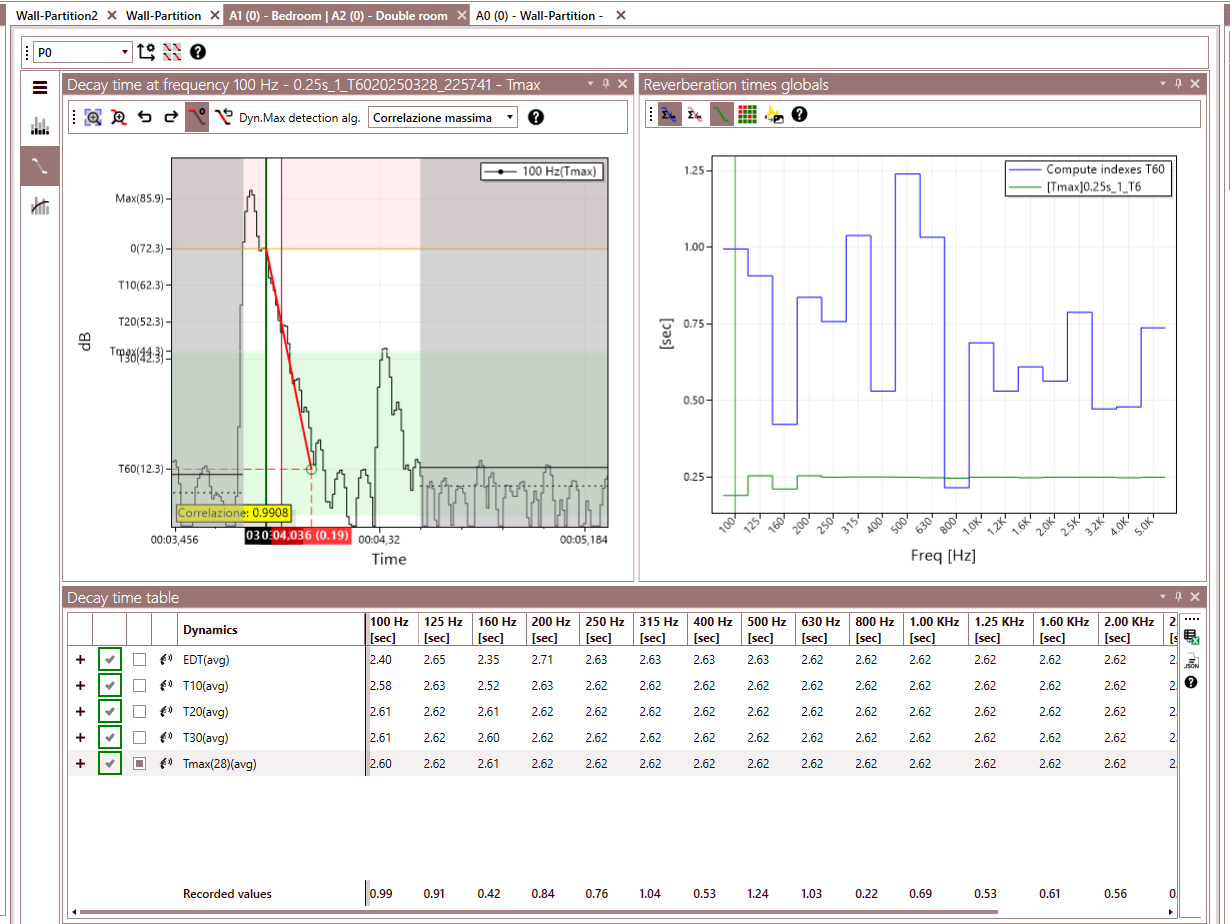Redo with the right-curved arrow icon
This screenshot has height=924, width=1230.
pos(171,117)
